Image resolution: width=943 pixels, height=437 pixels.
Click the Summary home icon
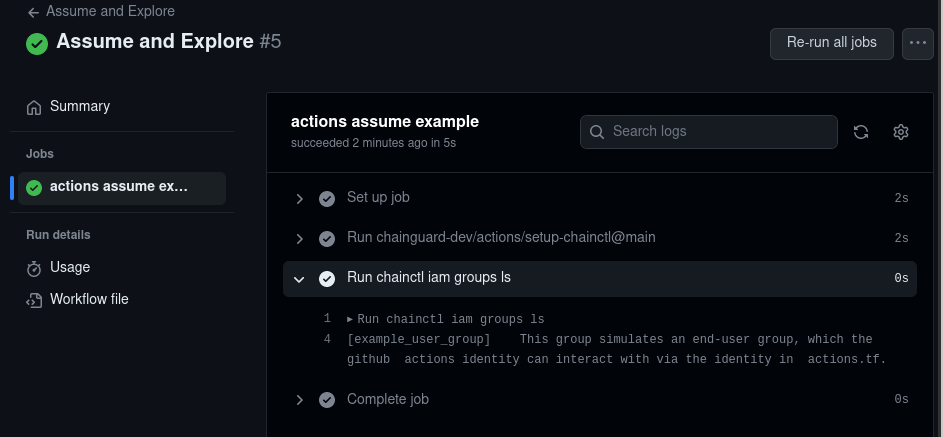tap(34, 107)
